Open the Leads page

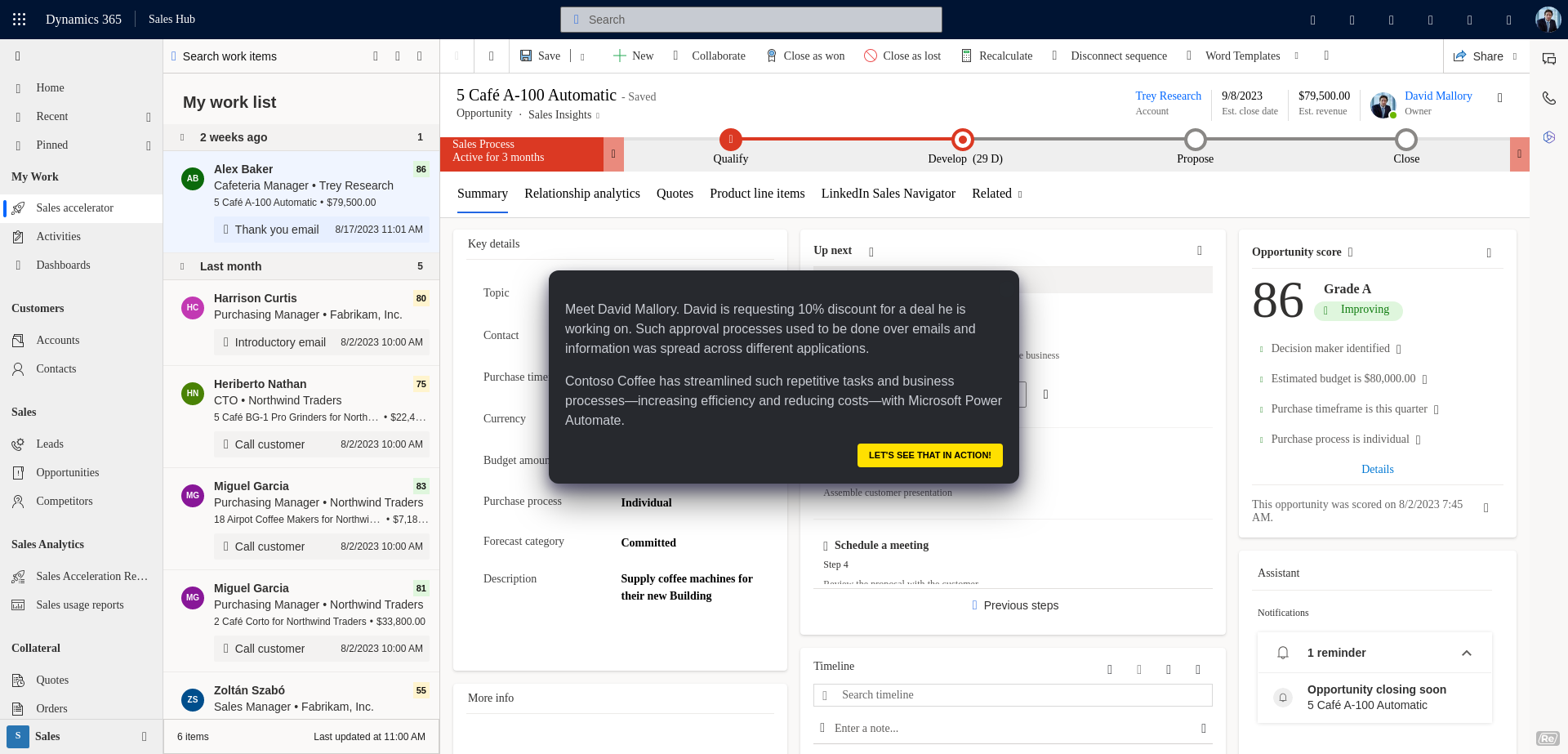pyautogui.click(x=50, y=444)
